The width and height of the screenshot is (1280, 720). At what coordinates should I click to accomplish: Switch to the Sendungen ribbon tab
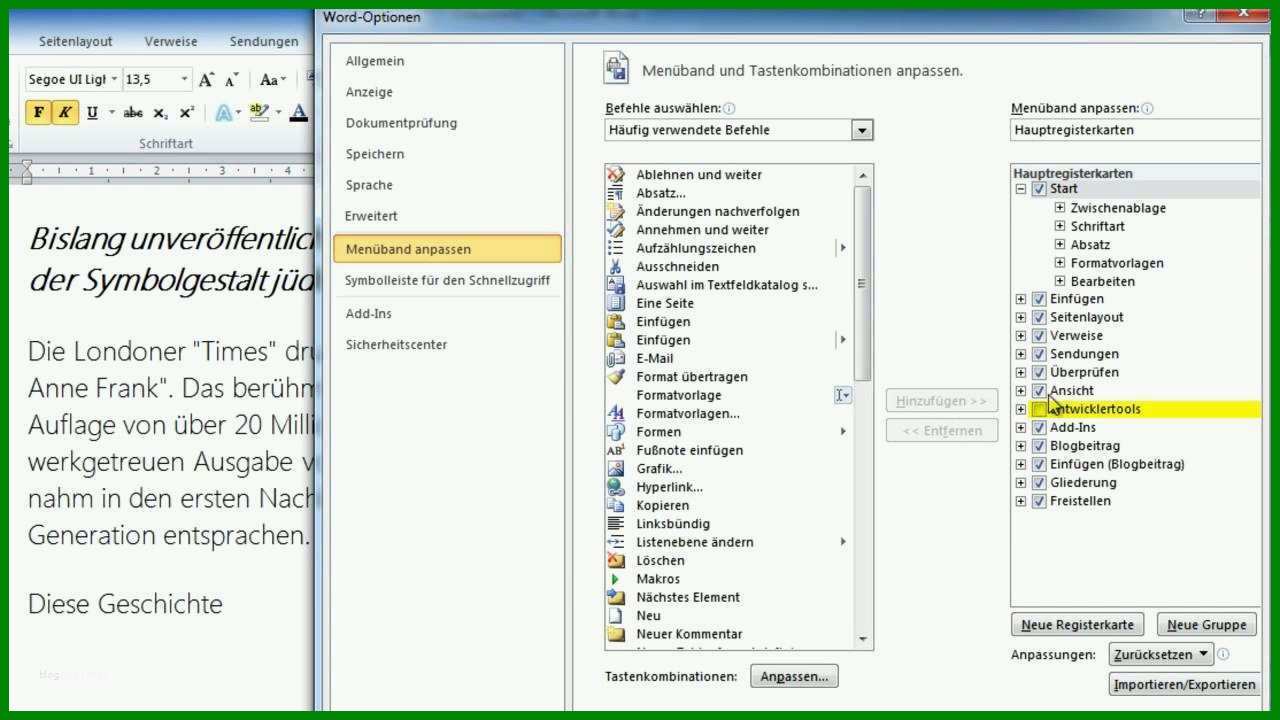(x=264, y=42)
